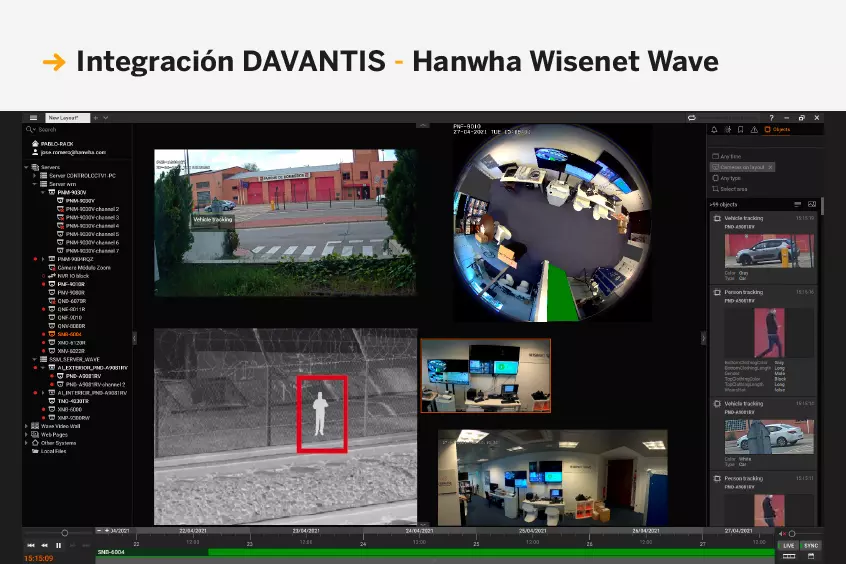846x564 pixels.
Task: Select the highlighted SNB-6004 camera
Action: point(64,335)
